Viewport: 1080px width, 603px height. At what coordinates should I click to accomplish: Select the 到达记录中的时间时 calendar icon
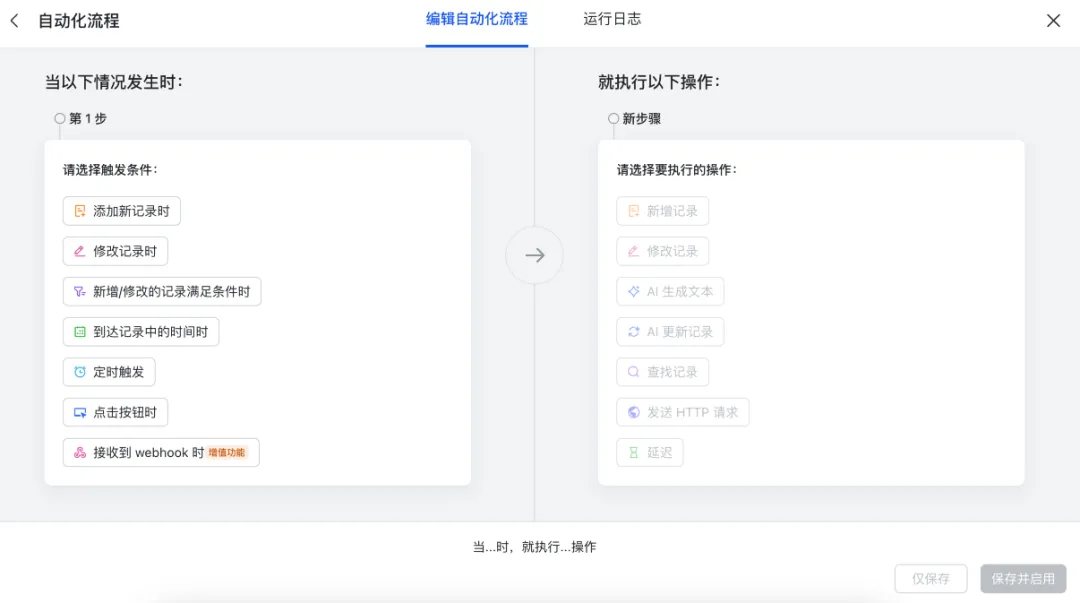80,332
